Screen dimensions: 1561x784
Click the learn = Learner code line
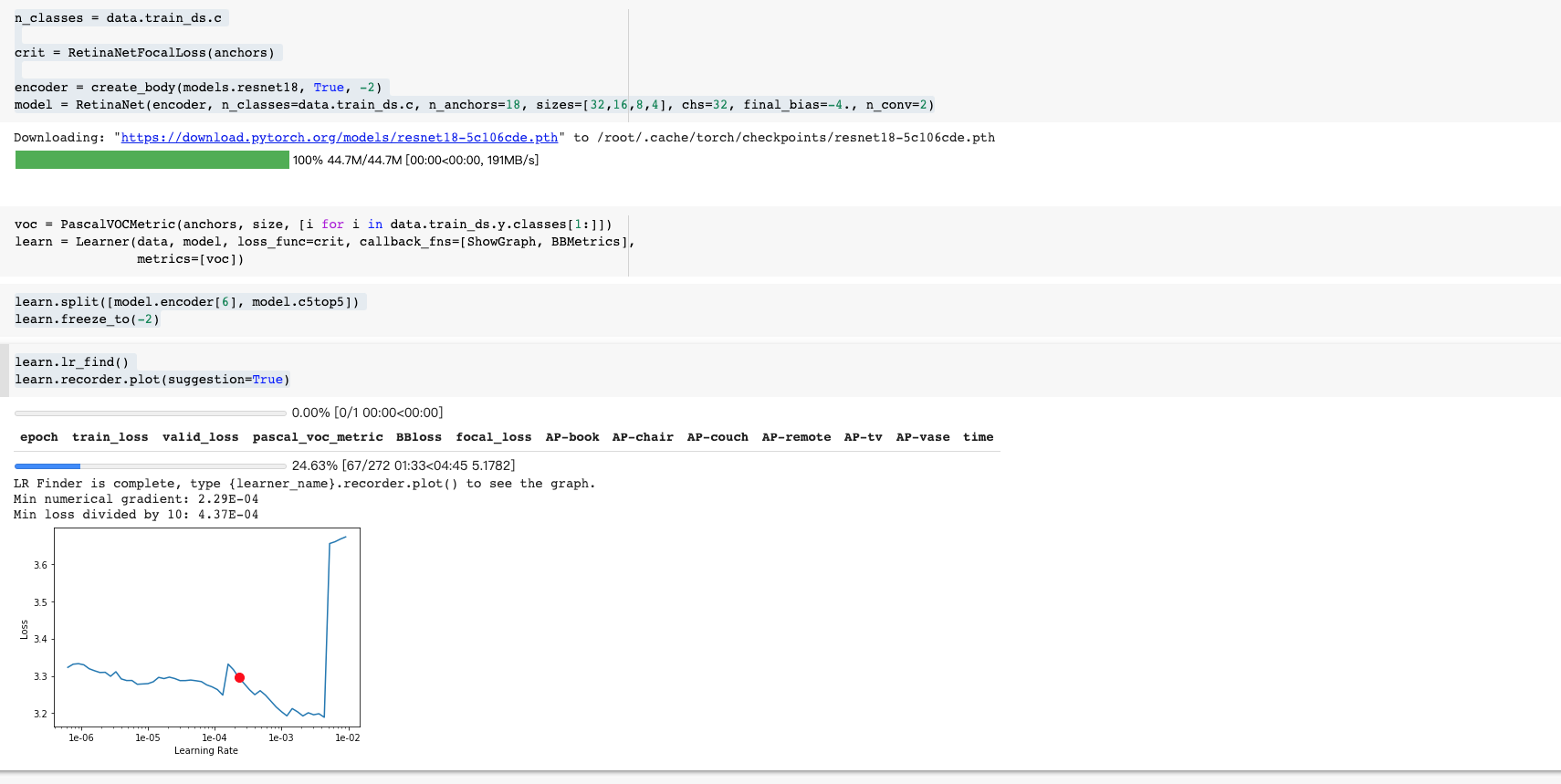tap(325, 242)
